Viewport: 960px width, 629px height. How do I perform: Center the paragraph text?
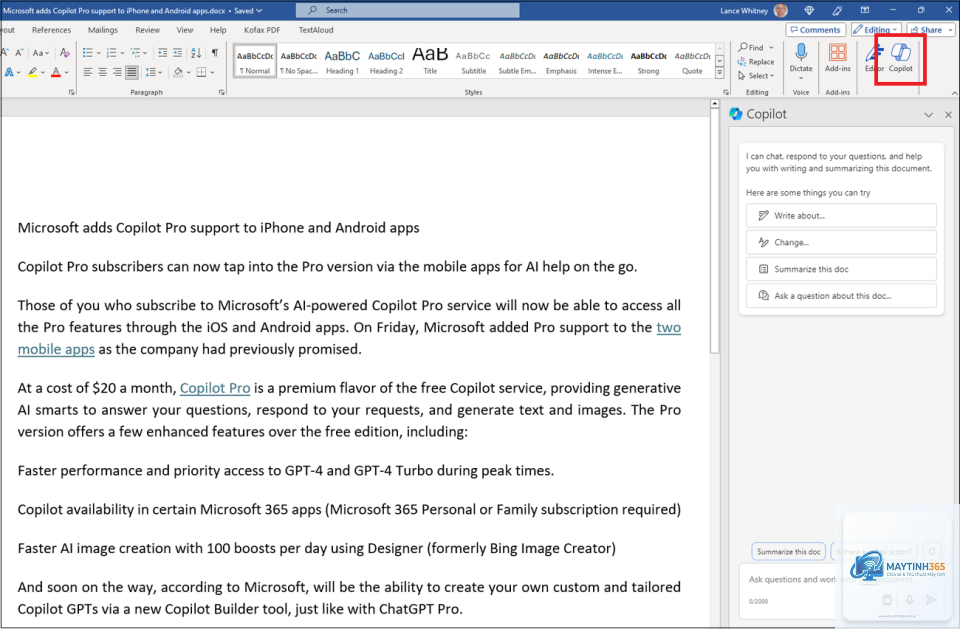click(102, 72)
